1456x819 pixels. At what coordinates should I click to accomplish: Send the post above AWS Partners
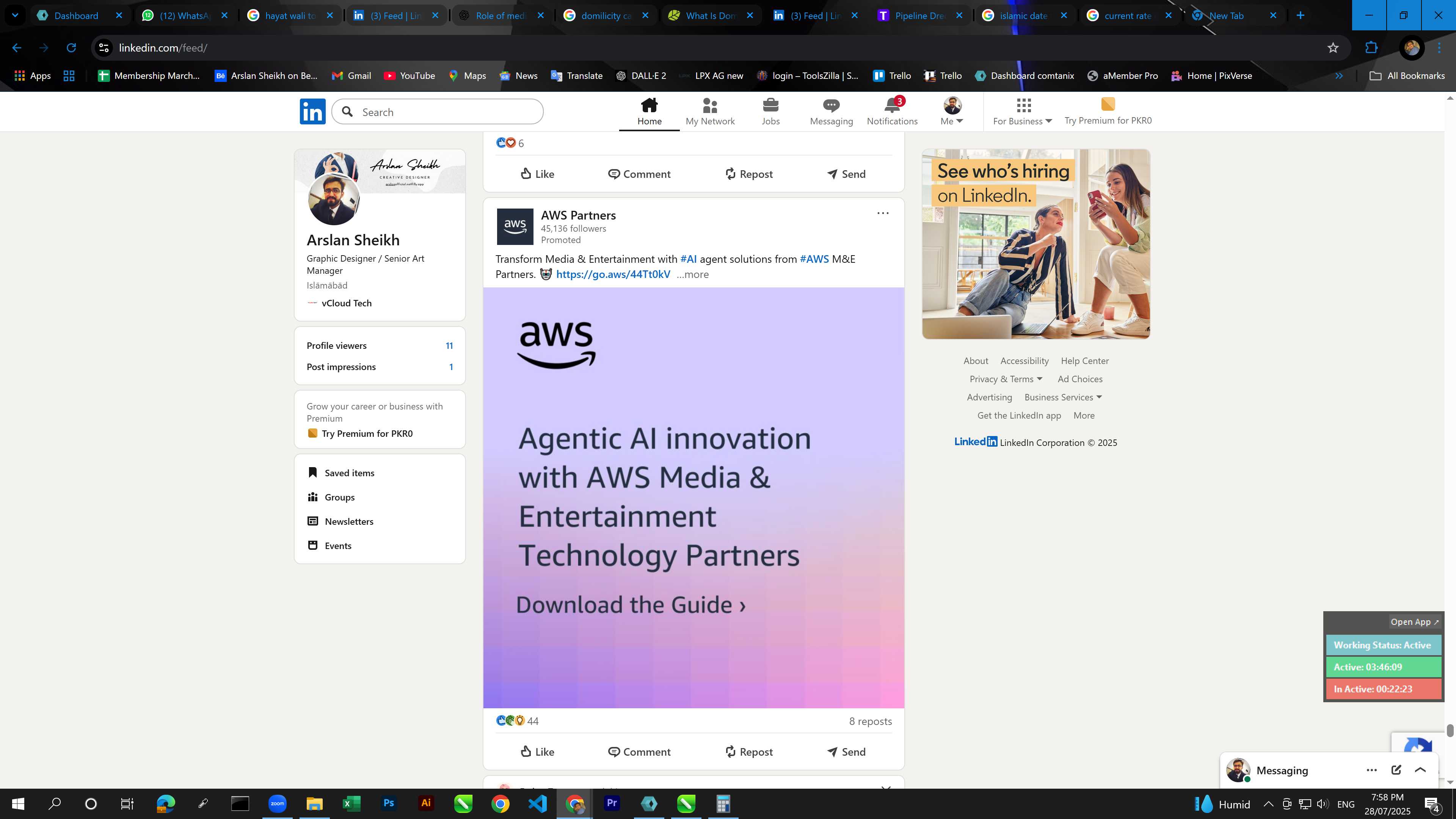point(846,174)
